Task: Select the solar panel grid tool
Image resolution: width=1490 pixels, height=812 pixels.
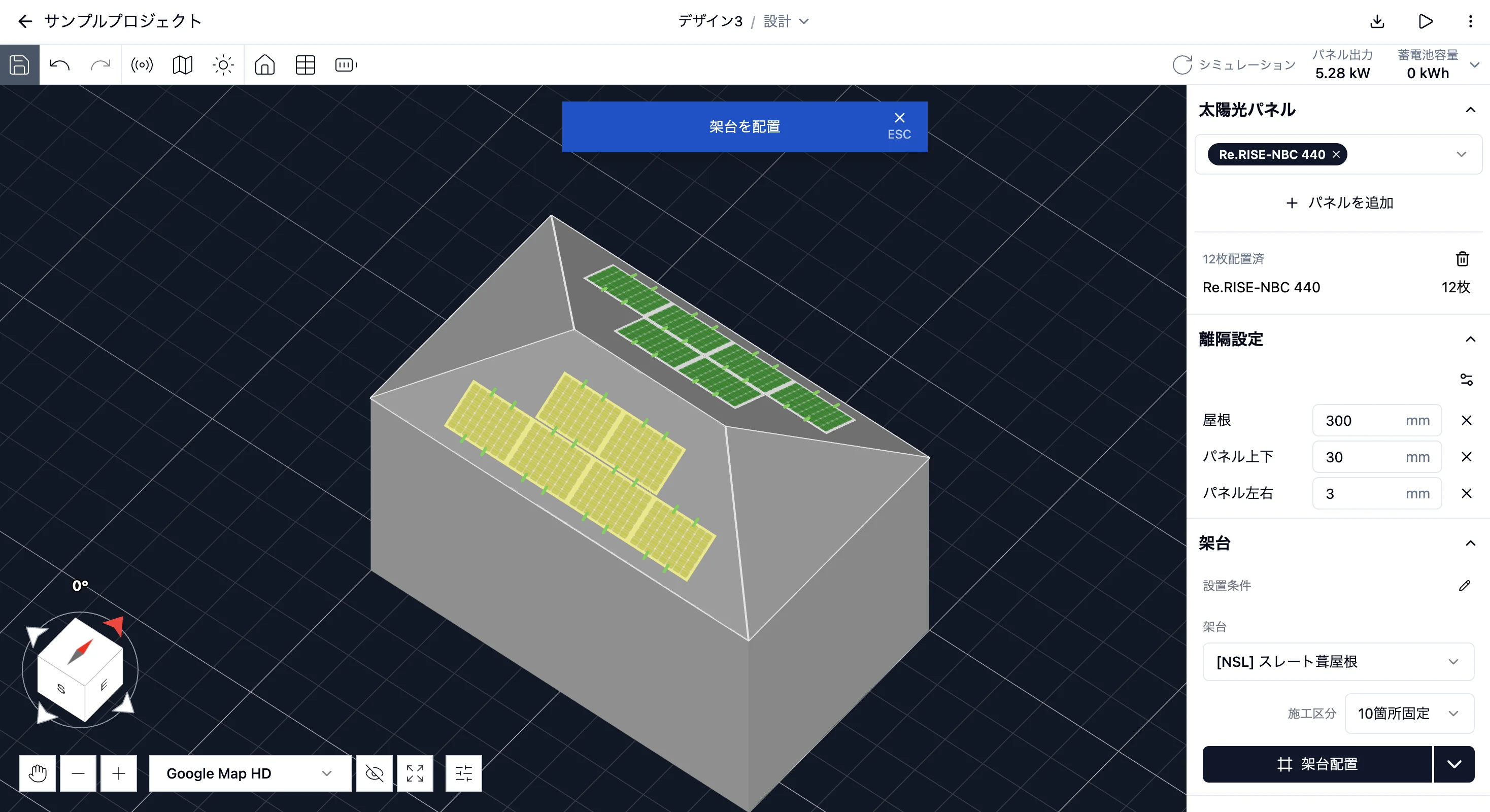Action: click(306, 65)
